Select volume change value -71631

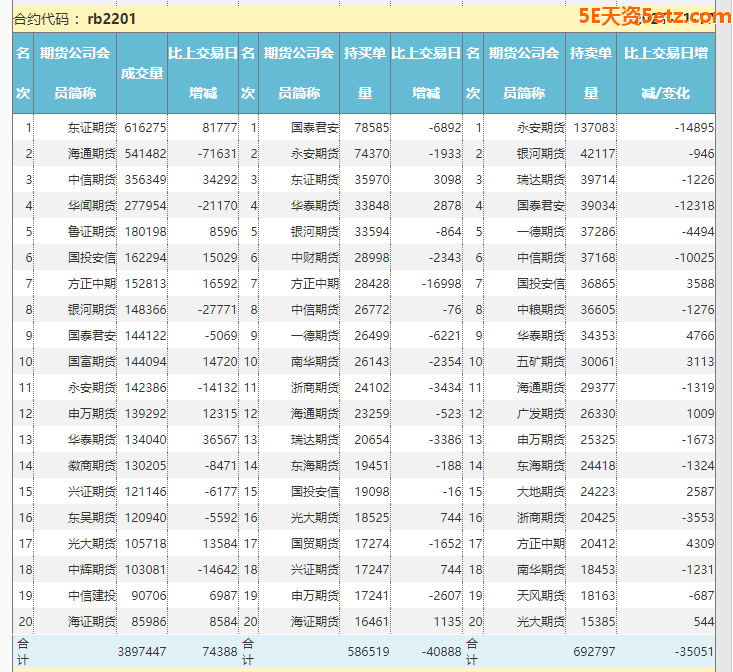pyautogui.click(x=217, y=154)
